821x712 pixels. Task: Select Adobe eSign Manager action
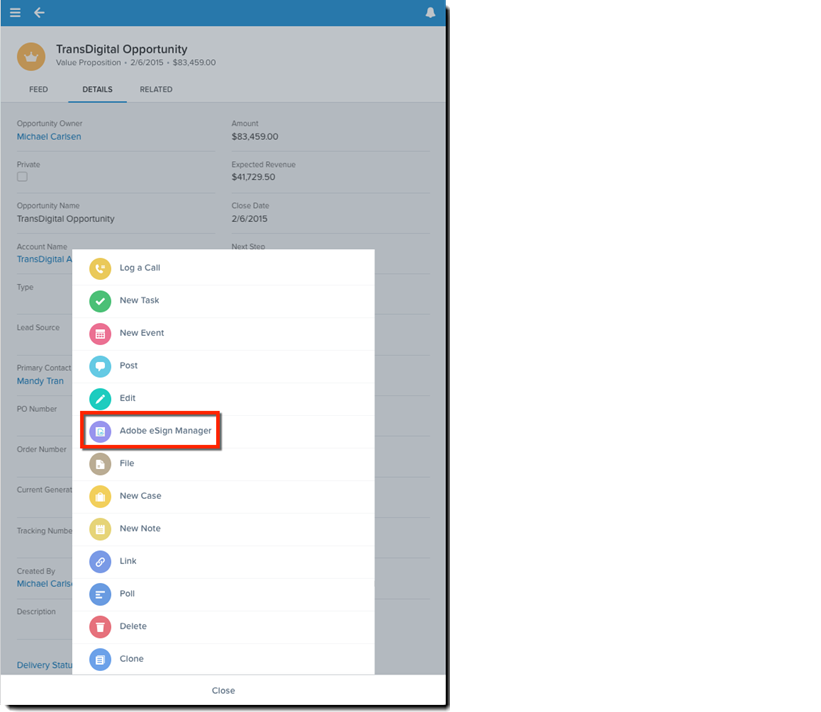[x=165, y=431]
